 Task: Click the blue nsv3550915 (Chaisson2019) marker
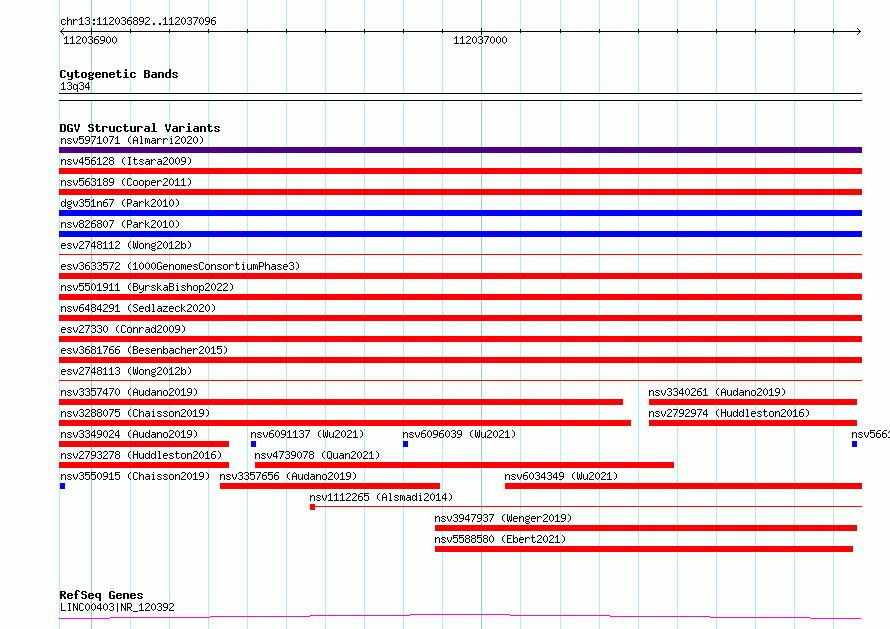pos(62,486)
